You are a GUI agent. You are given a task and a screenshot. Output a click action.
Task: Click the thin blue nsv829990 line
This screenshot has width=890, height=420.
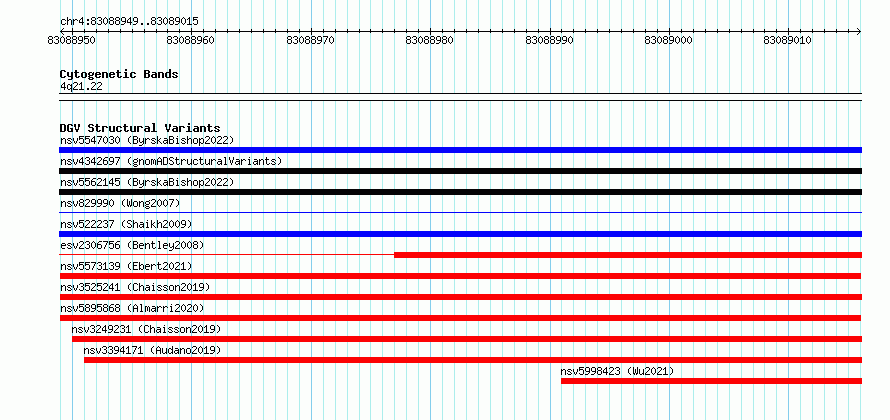[x=460, y=213]
